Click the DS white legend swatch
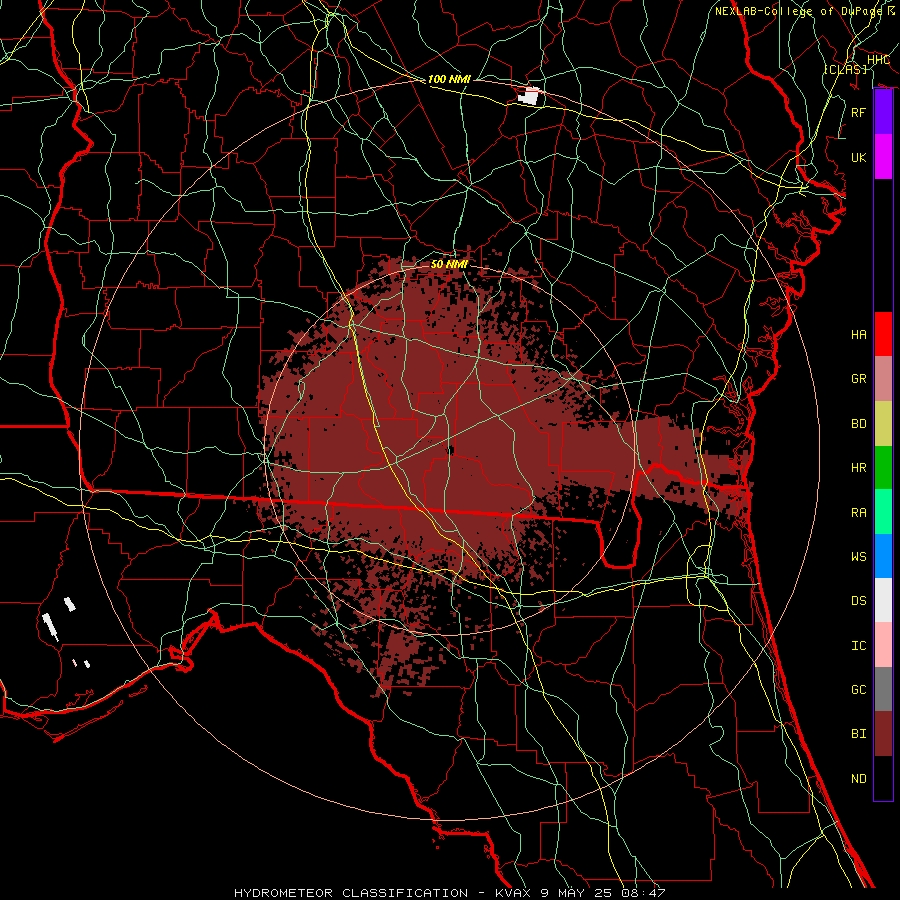 pos(883,600)
